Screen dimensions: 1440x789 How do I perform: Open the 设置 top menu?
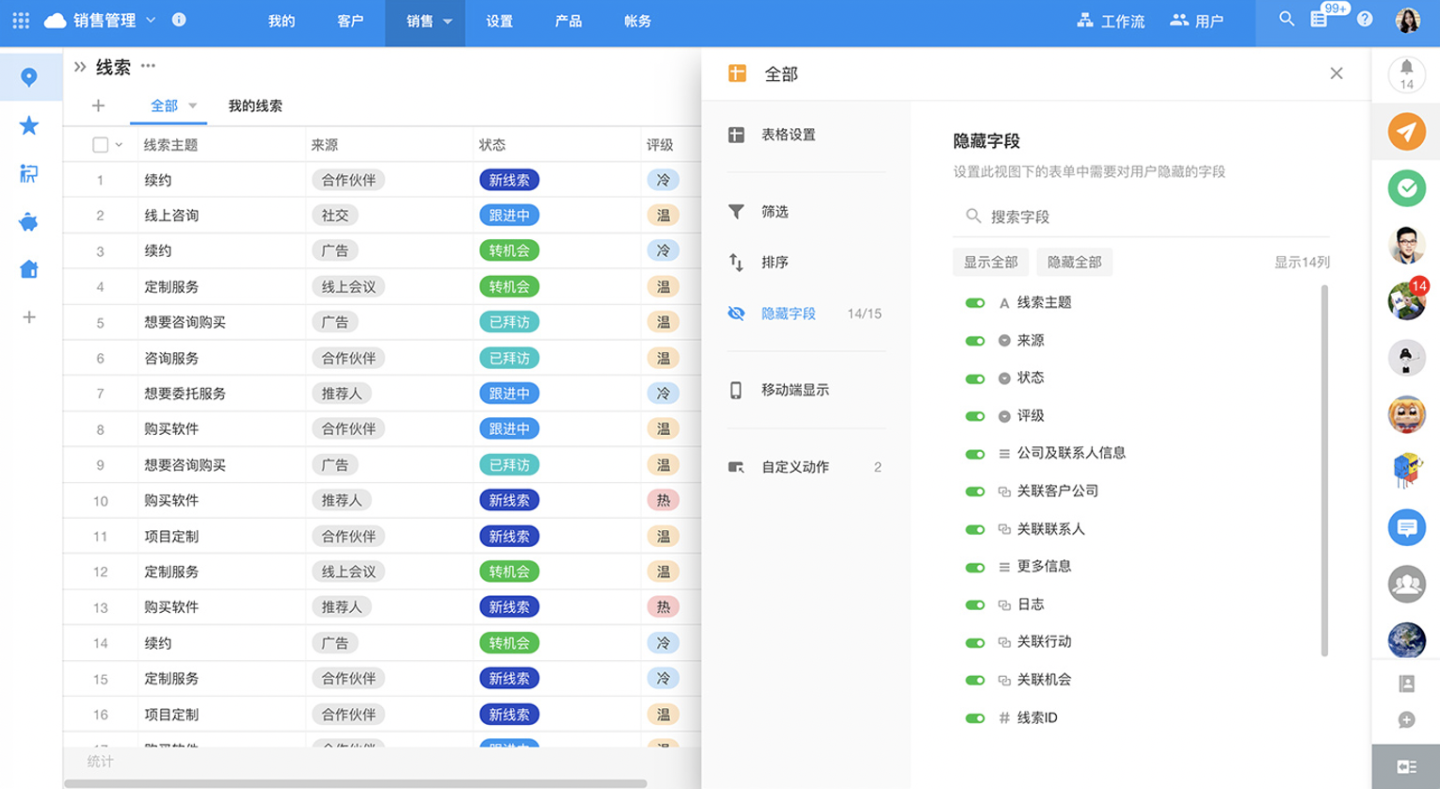[x=499, y=21]
